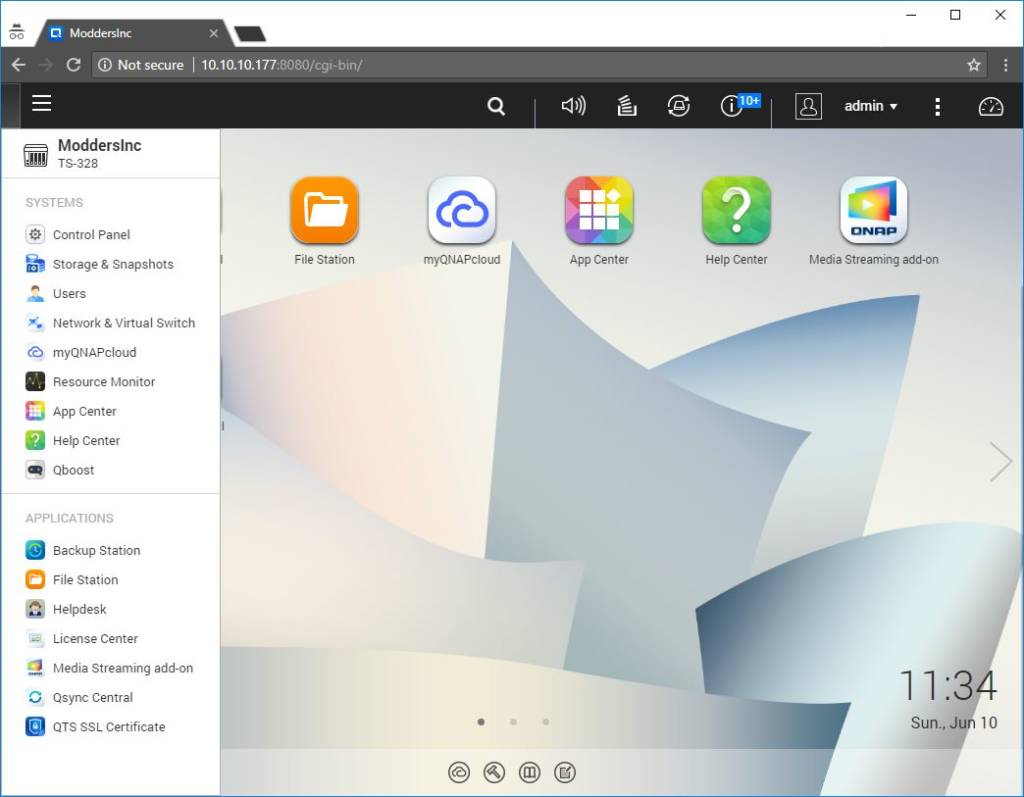Open Helpdesk application
Image resolution: width=1024 pixels, height=797 pixels.
pos(65,609)
